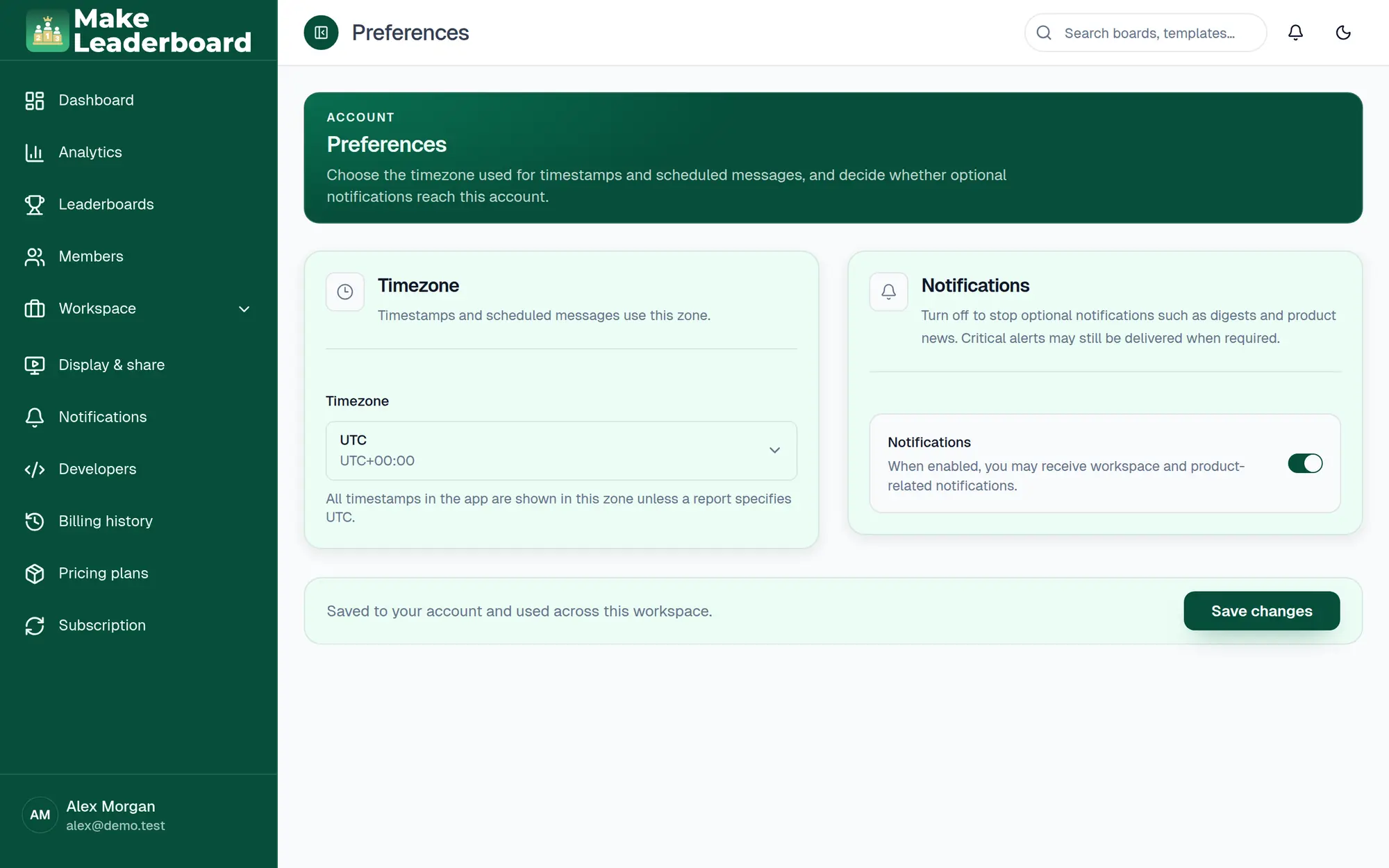This screenshot has height=868, width=1389.
Task: Click the AM avatar badge
Action: tap(40, 815)
